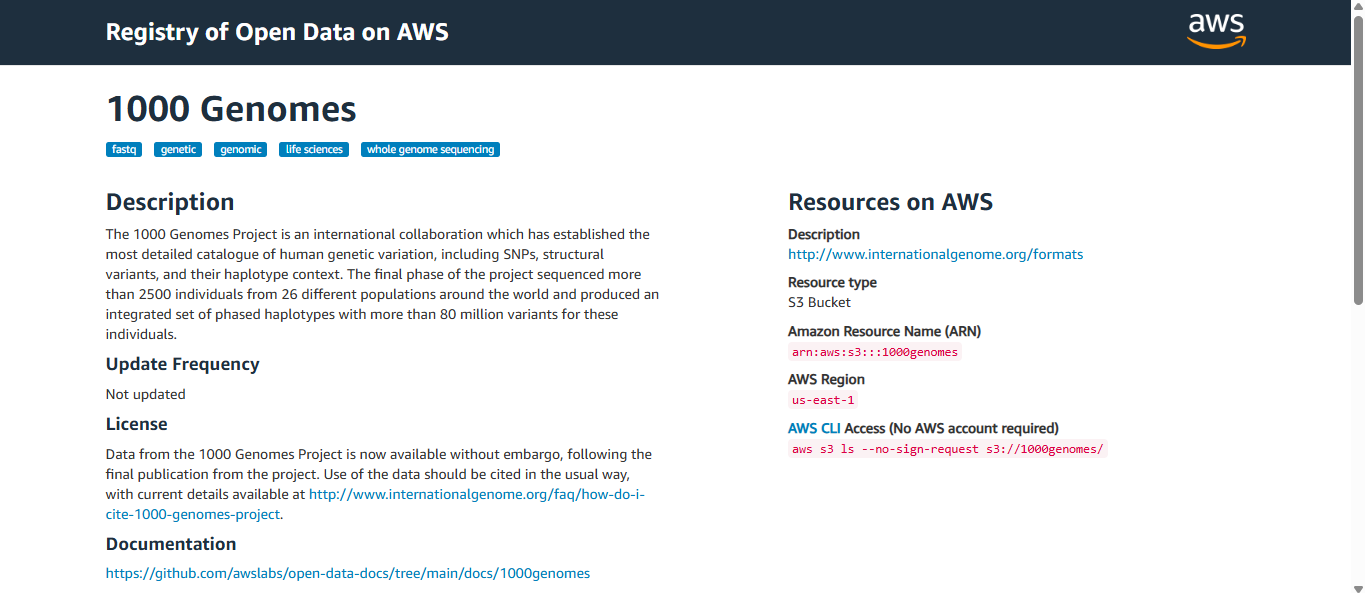The image size is (1365, 593).
Task: Click the Documentation heading
Action: [171, 544]
